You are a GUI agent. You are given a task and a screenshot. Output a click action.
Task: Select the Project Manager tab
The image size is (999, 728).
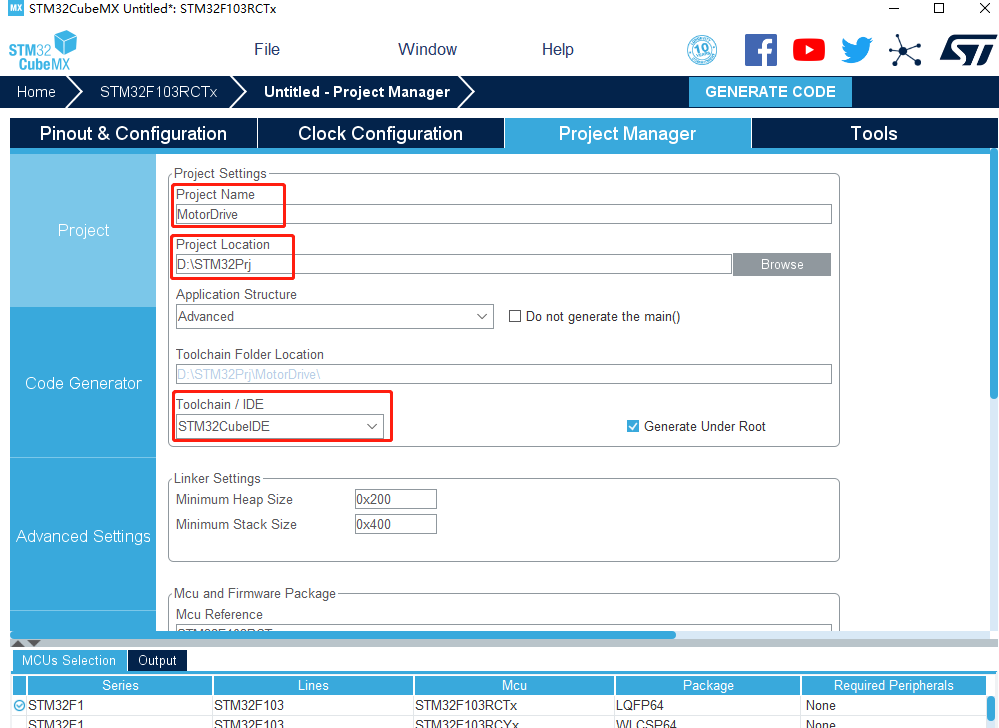[628, 133]
